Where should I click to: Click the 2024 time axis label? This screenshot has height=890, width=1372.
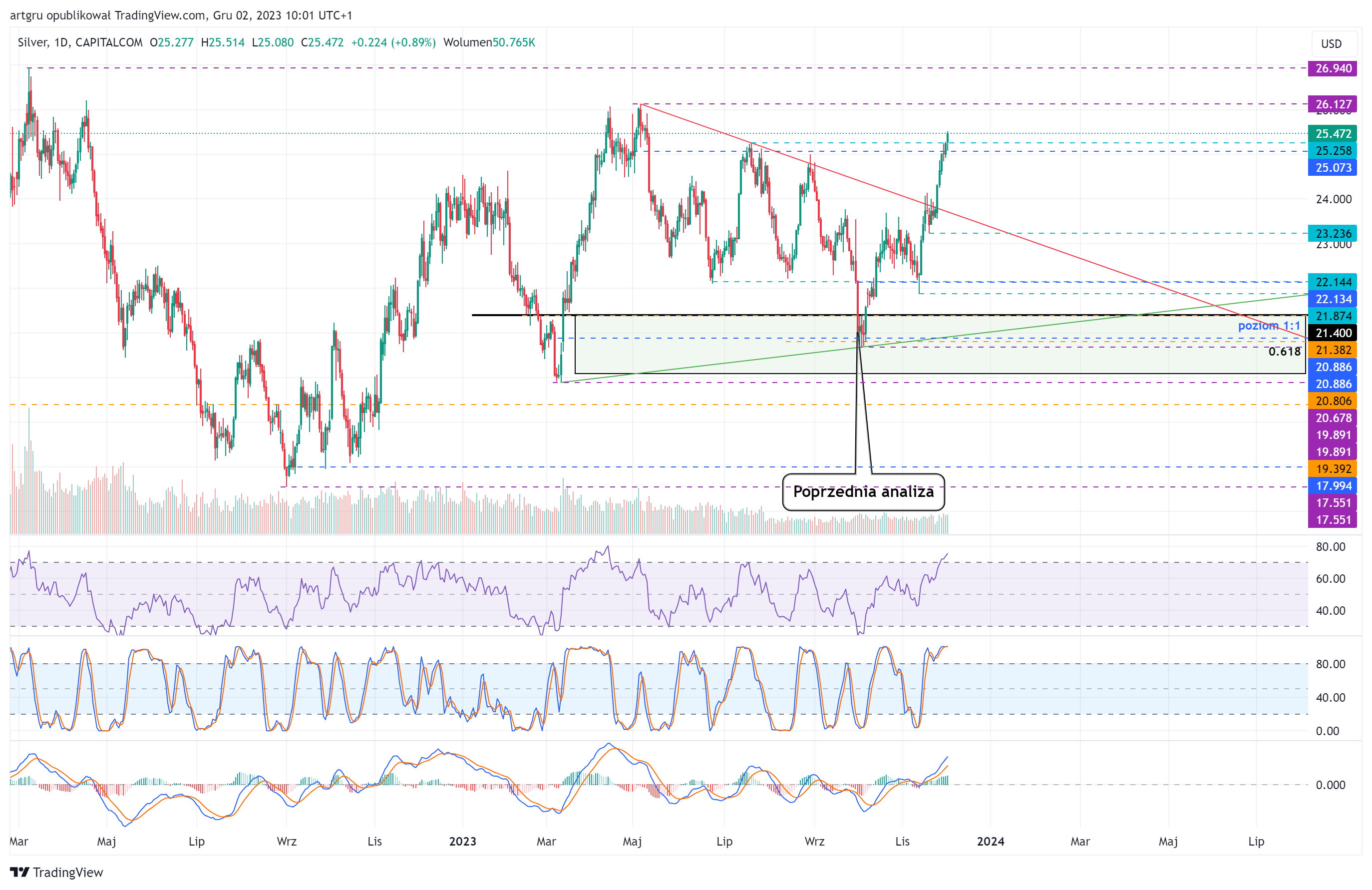[x=991, y=841]
